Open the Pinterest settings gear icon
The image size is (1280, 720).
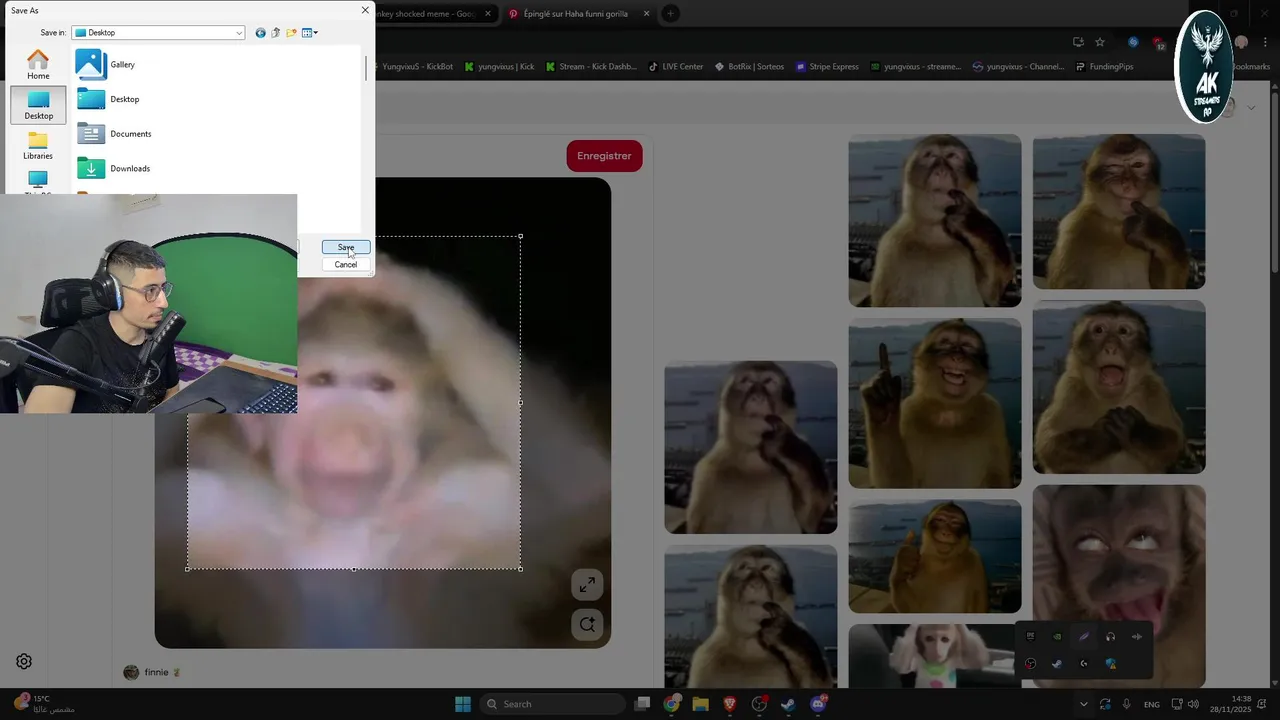pyautogui.click(x=24, y=661)
